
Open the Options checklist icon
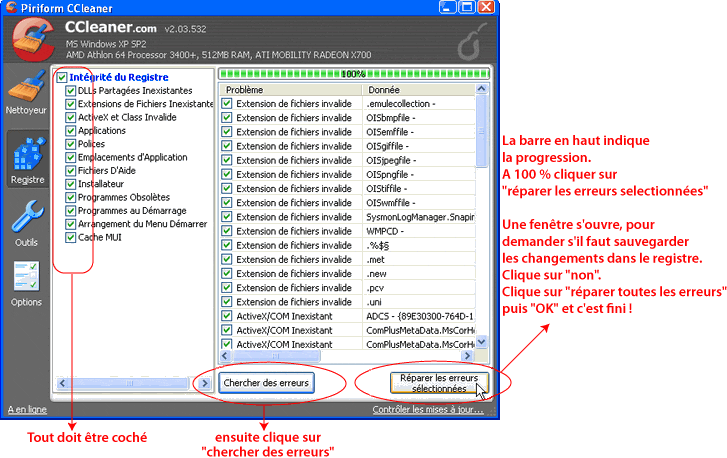click(26, 276)
